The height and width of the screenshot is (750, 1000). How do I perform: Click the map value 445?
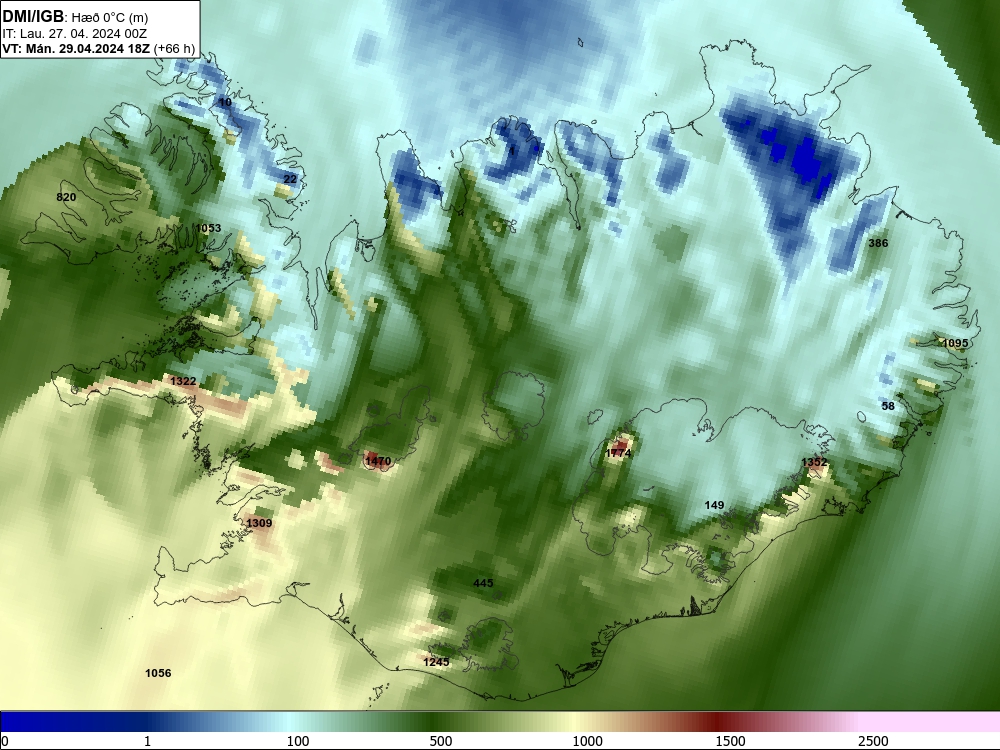coord(483,583)
